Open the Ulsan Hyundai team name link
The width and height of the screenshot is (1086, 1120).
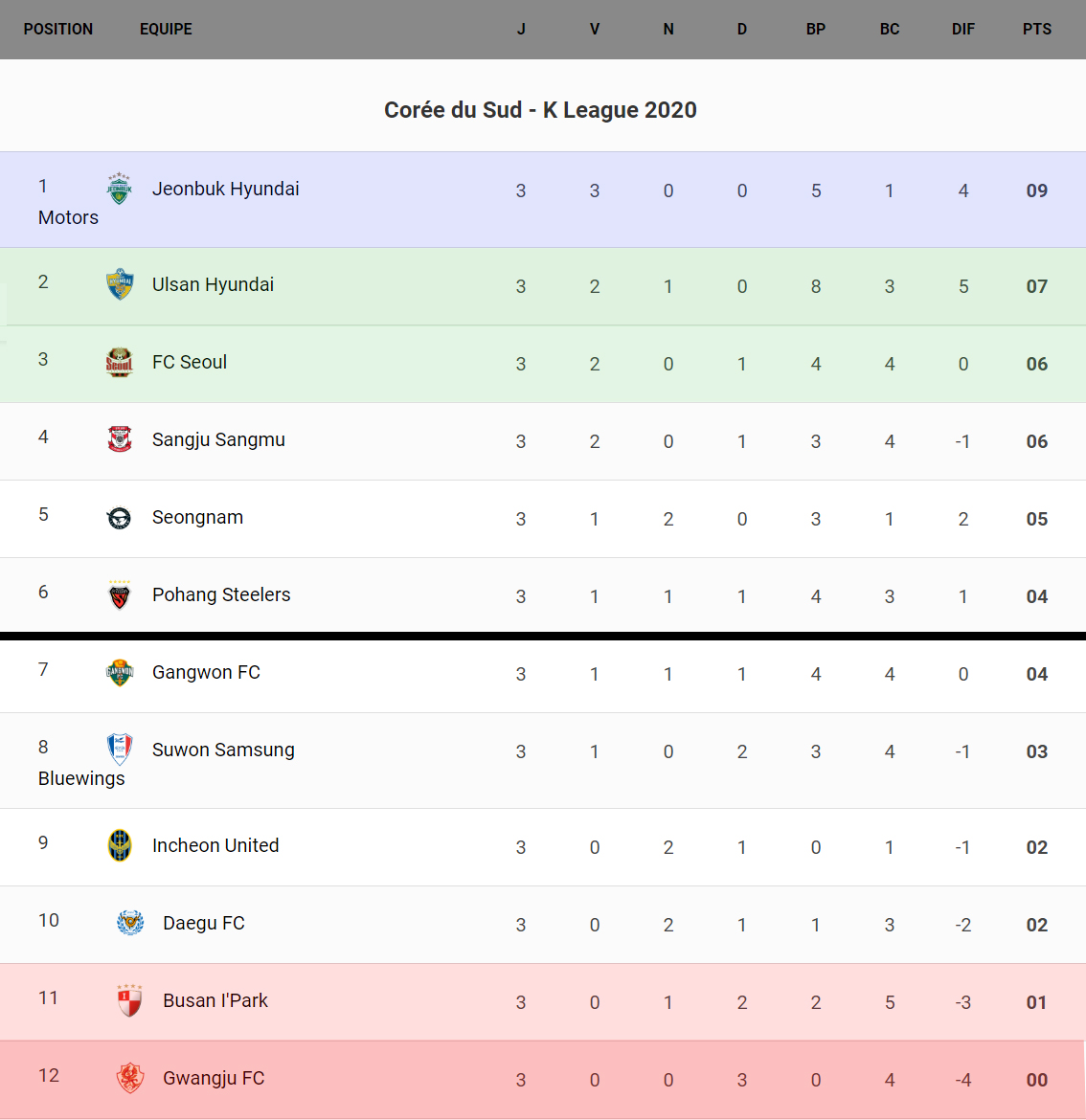click(213, 284)
